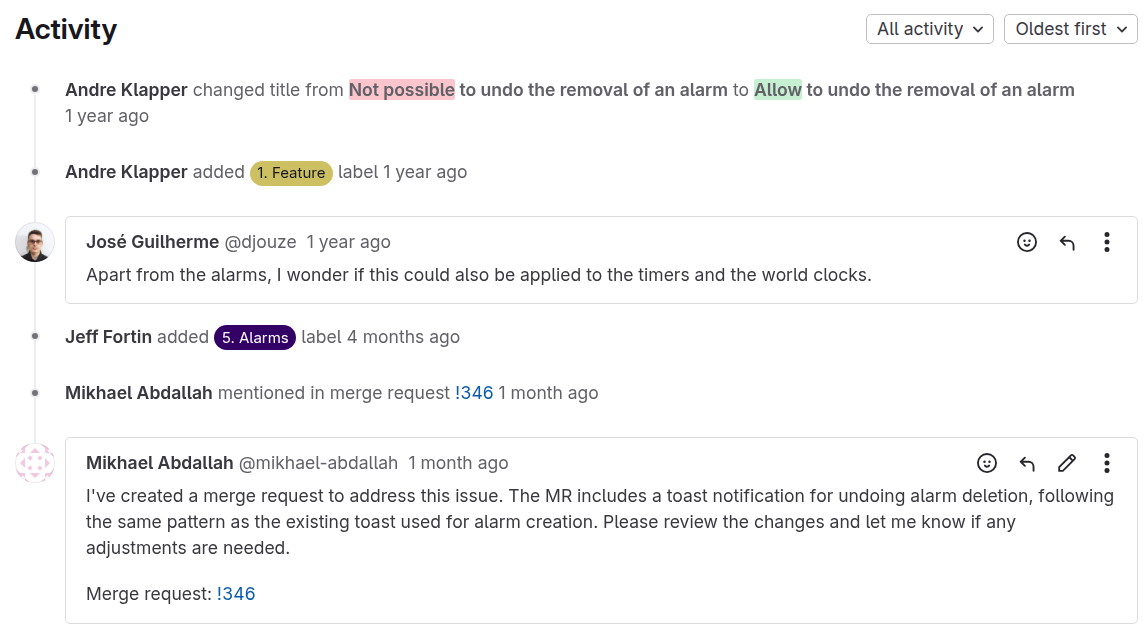Viewport: 1146px width, 637px height.
Task: Open the !346 link in Mikhael's comment
Action: [x=236, y=594]
